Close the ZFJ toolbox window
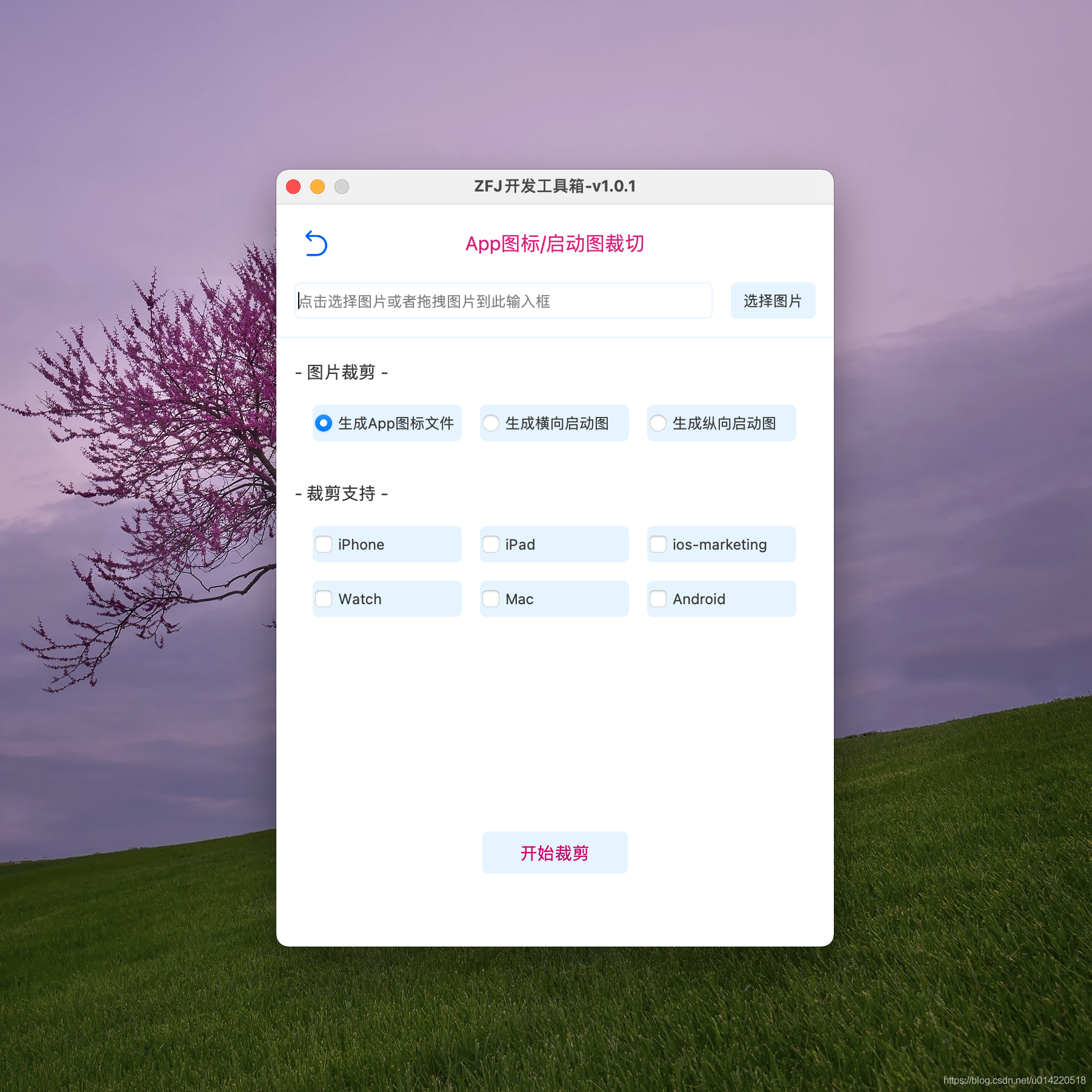The image size is (1092, 1092). click(x=293, y=187)
